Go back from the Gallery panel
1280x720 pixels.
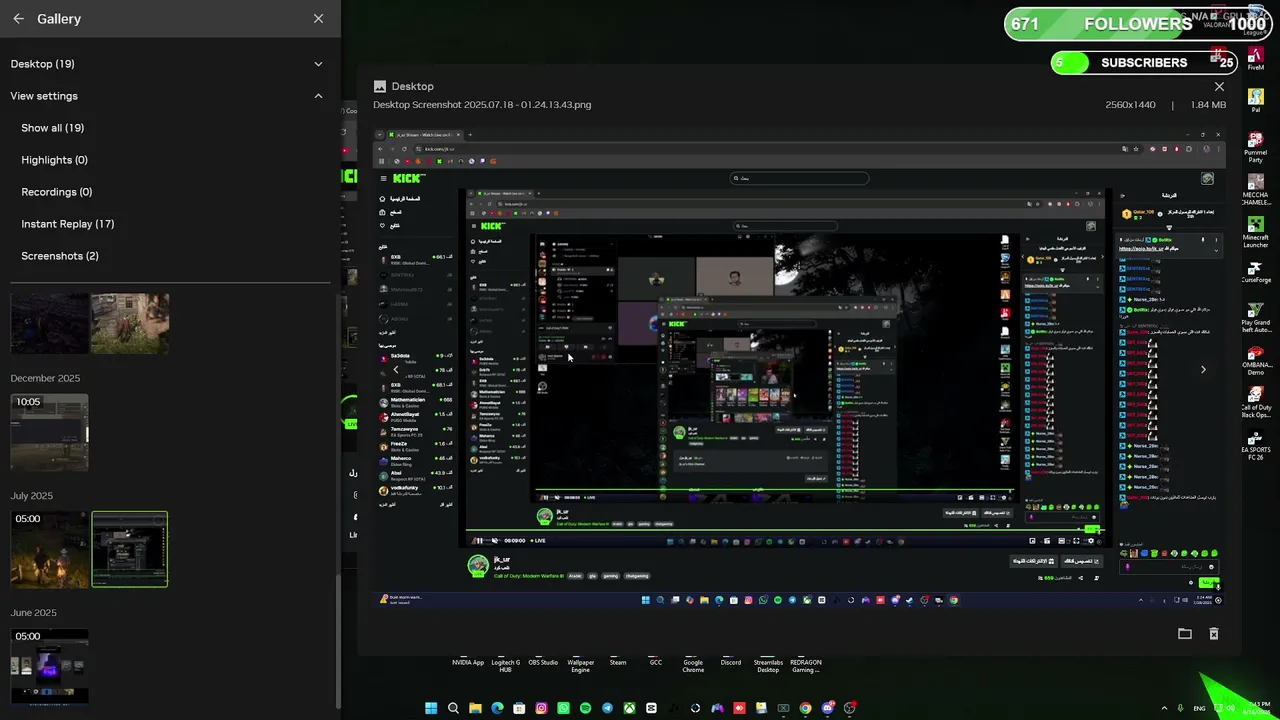[x=18, y=19]
